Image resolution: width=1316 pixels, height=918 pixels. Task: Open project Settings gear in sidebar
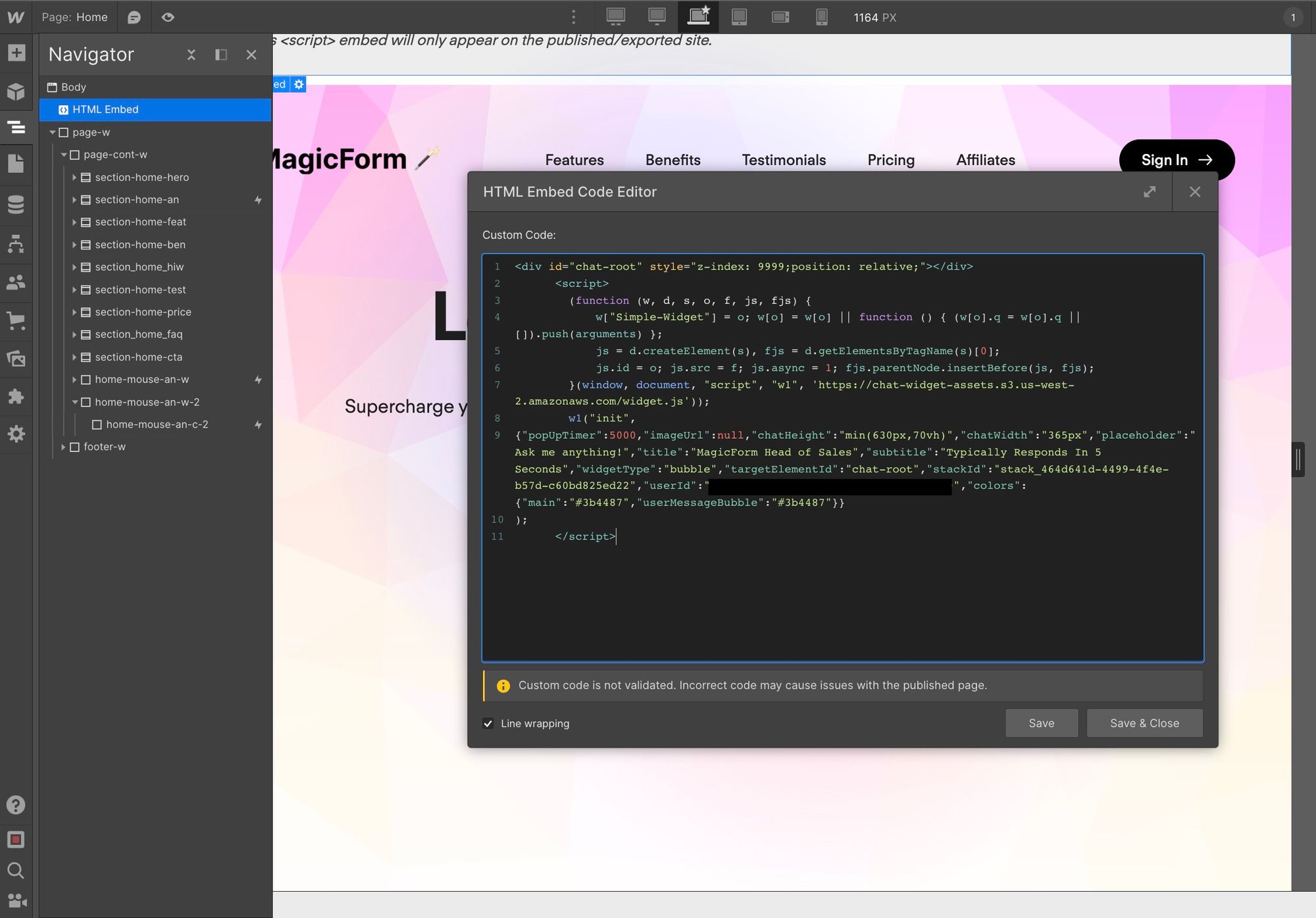[x=16, y=434]
